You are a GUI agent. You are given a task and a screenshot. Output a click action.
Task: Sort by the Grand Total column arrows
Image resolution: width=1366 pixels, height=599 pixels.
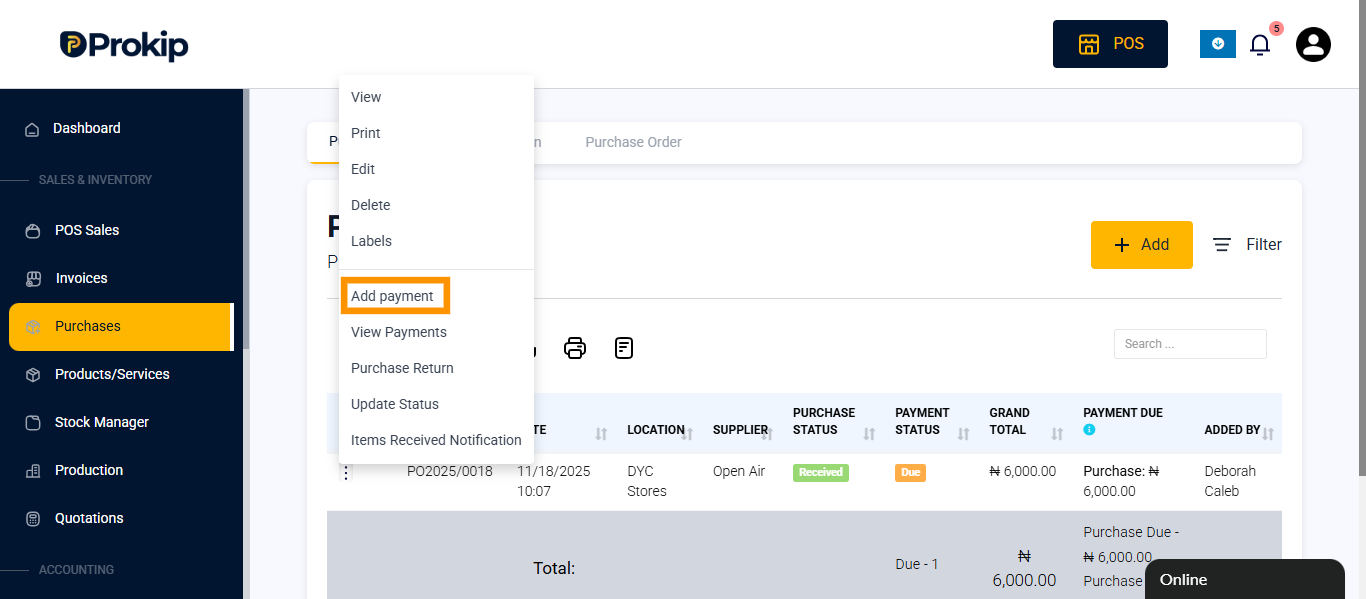pos(1058,434)
